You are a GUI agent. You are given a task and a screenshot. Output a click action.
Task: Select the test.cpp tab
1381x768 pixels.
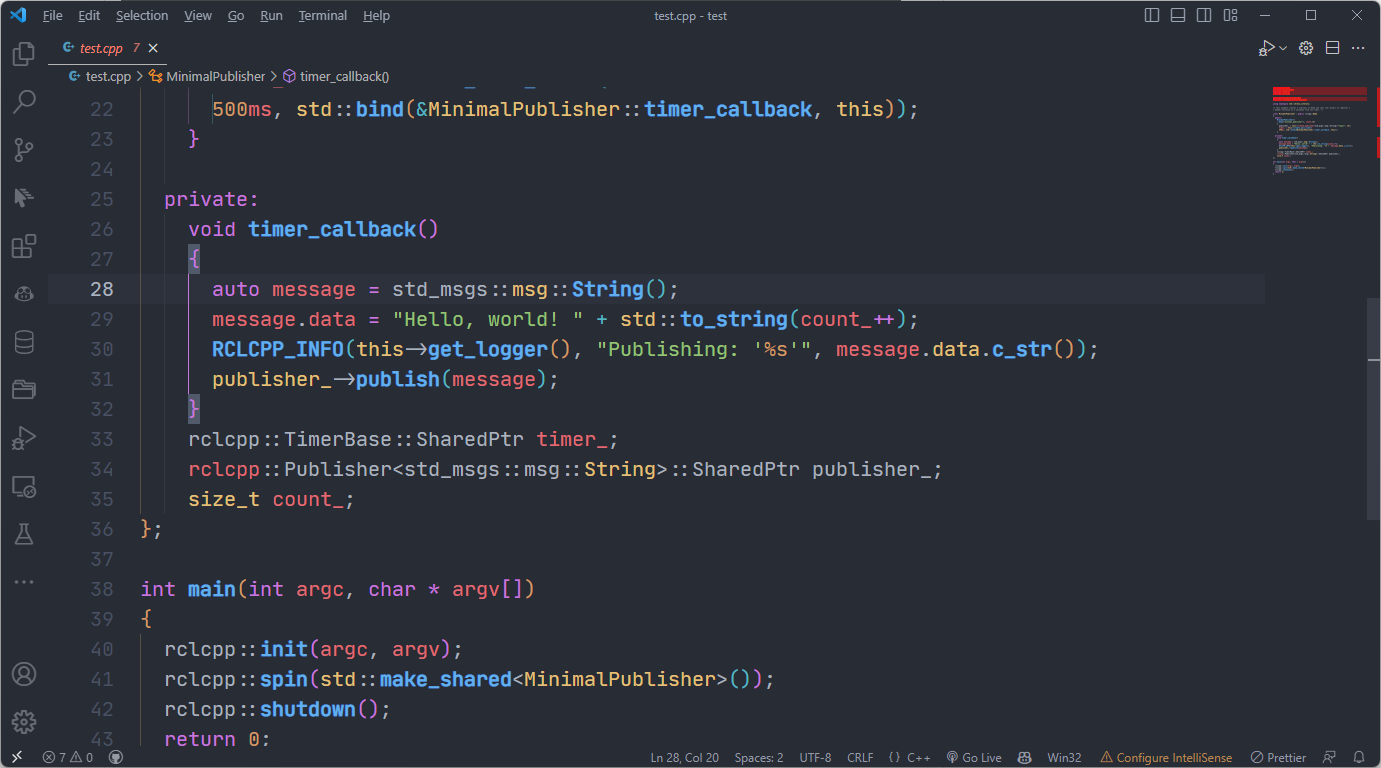[x=108, y=48]
